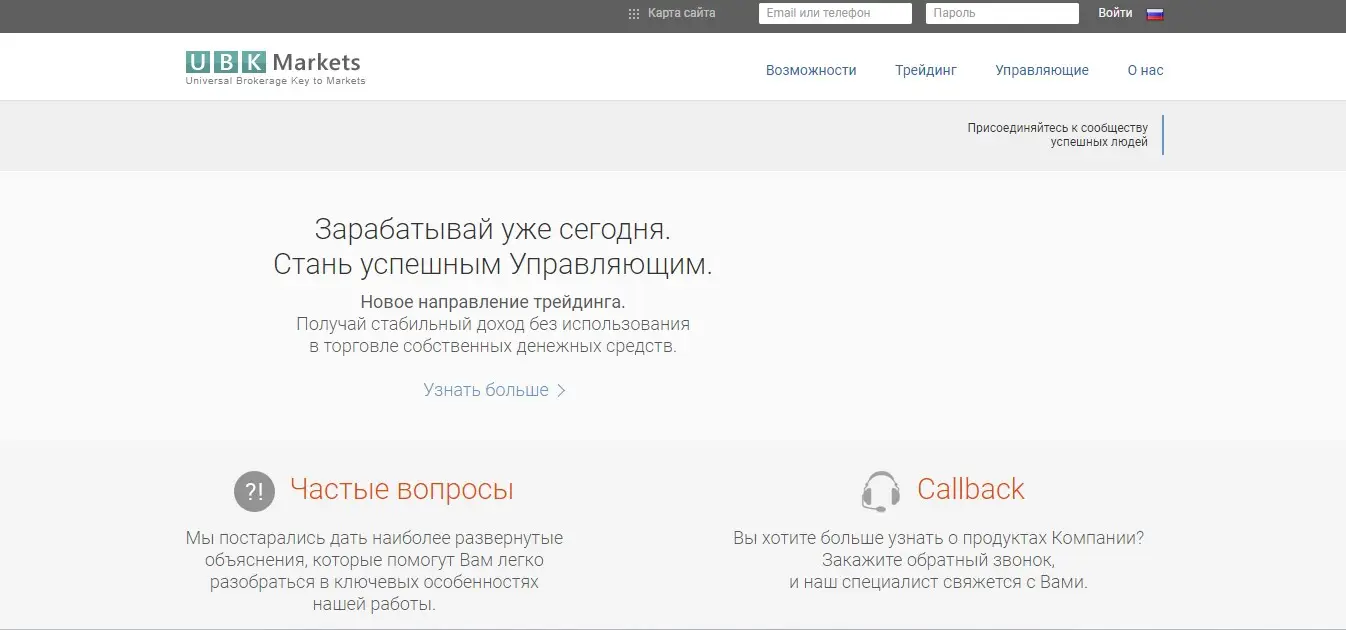Click the Узнать больше link
Screen dimensions: 1346x630
(x=486, y=390)
